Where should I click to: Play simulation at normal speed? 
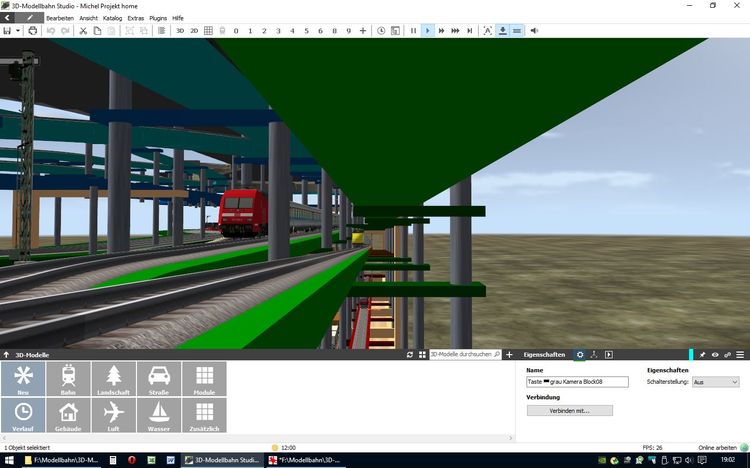(x=427, y=31)
